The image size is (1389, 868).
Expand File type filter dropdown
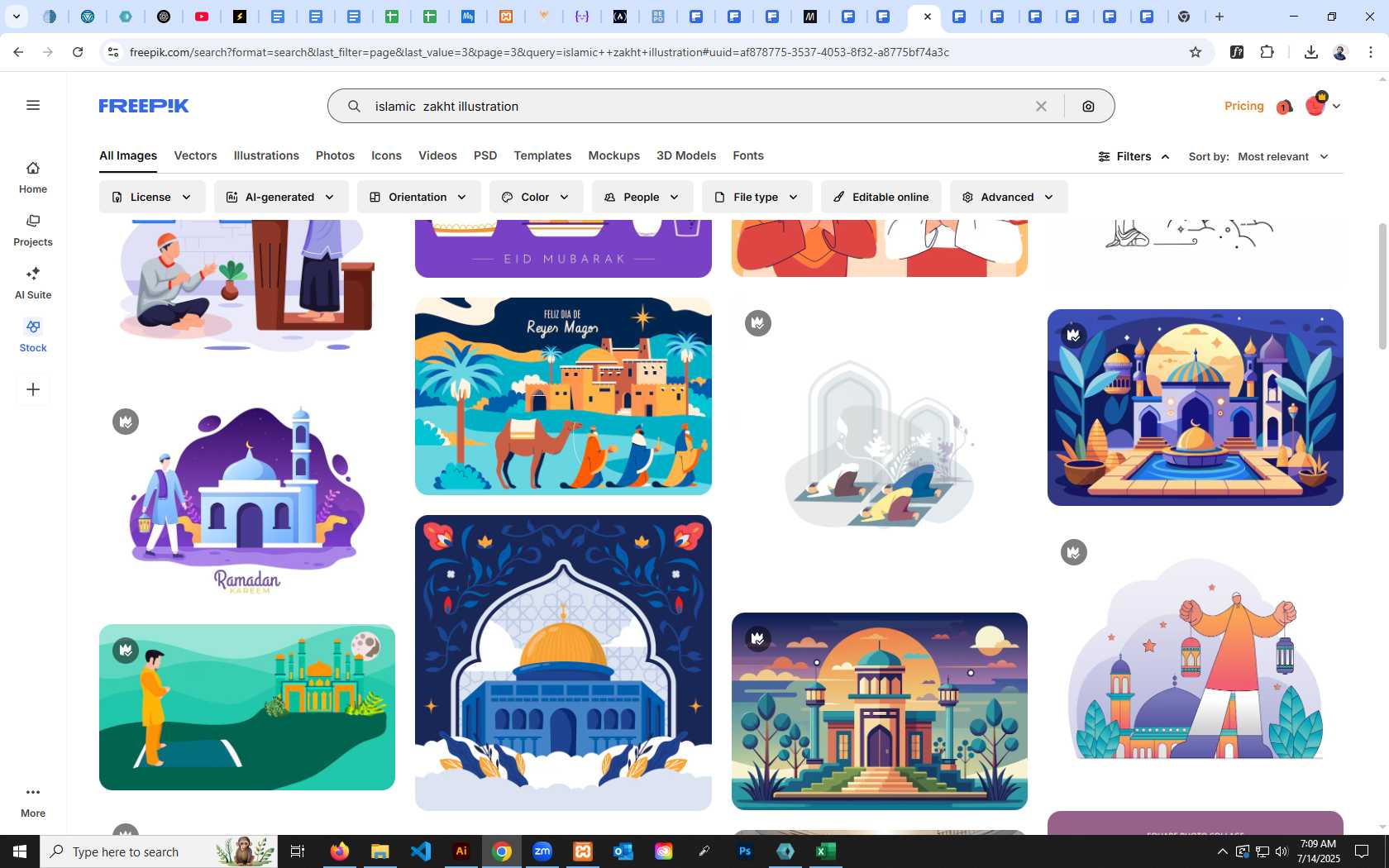757,197
